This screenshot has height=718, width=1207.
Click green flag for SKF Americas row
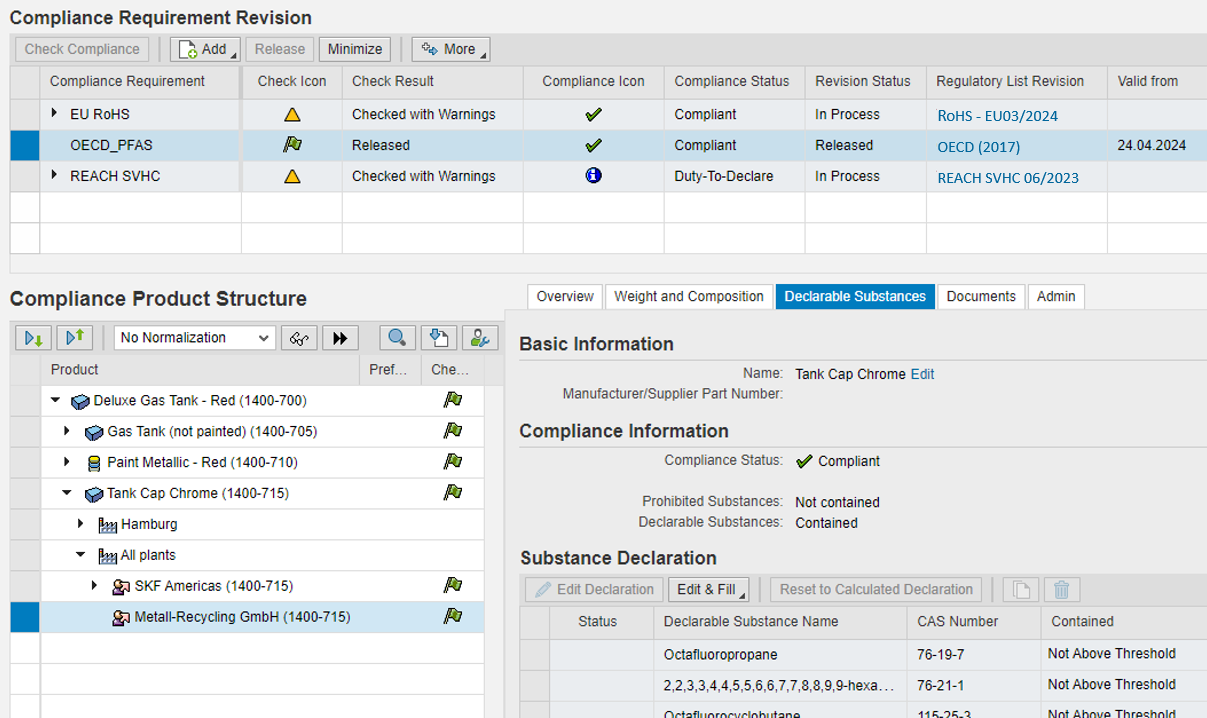[453, 586]
